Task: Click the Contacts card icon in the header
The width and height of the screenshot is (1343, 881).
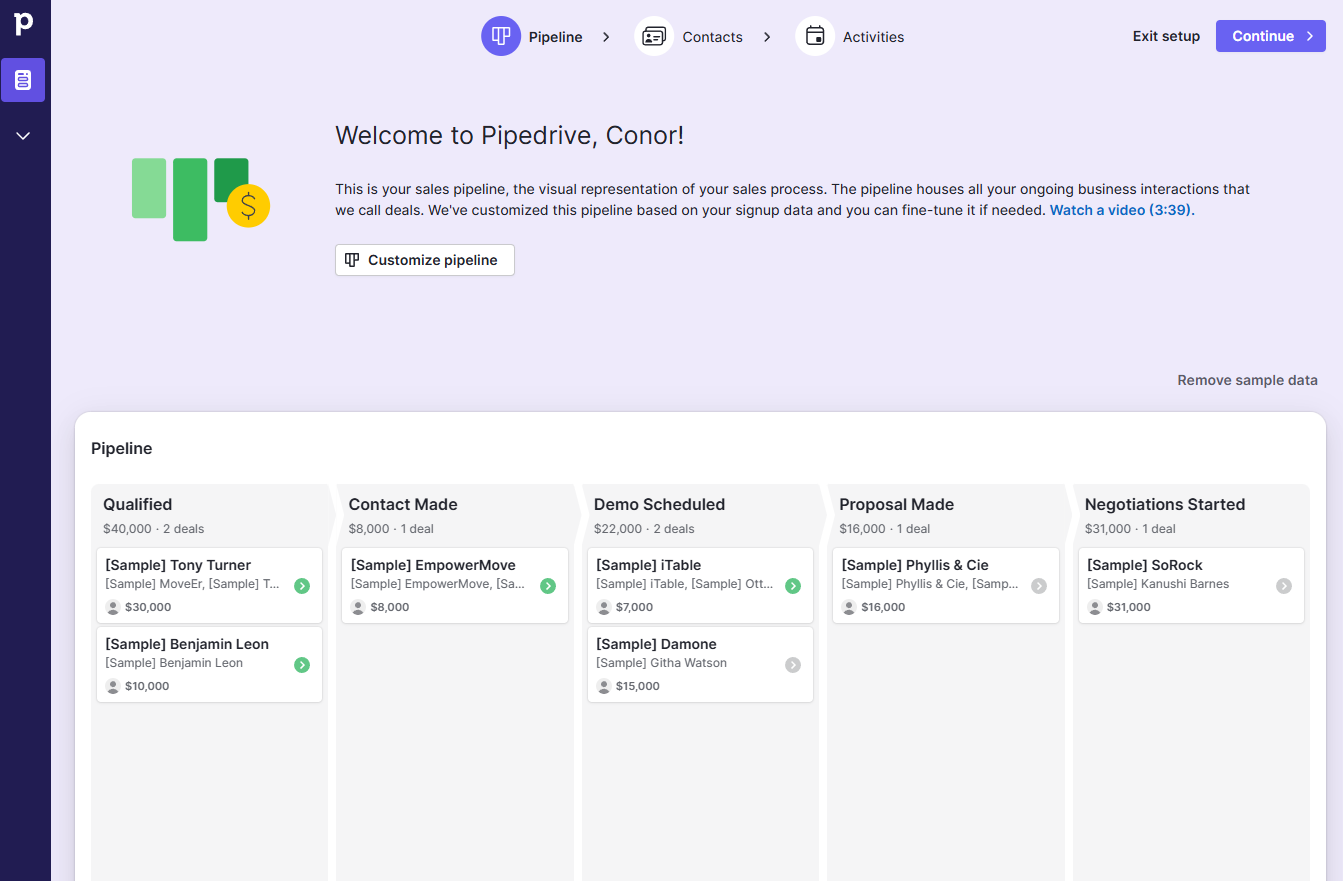Action: [653, 36]
